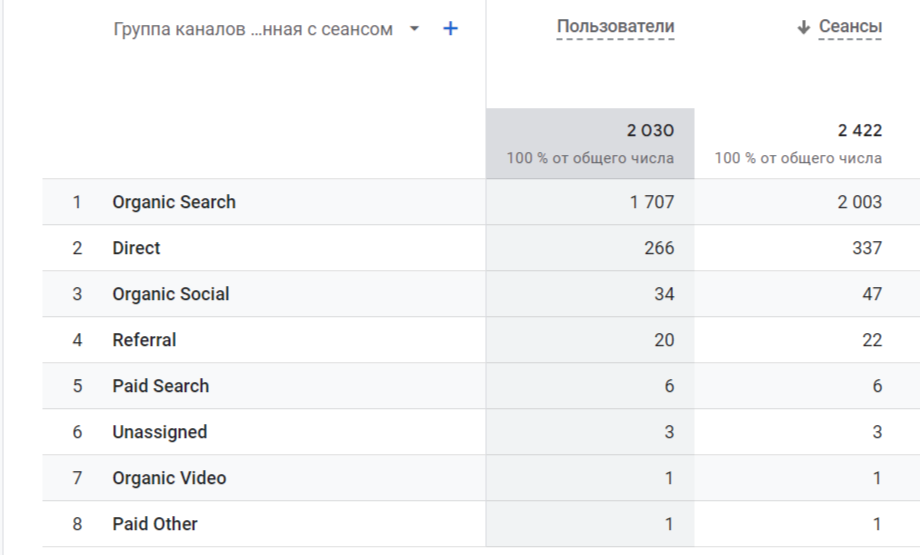Sort table by Пользователи column header
Screen dimensions: 920x555
615,27
